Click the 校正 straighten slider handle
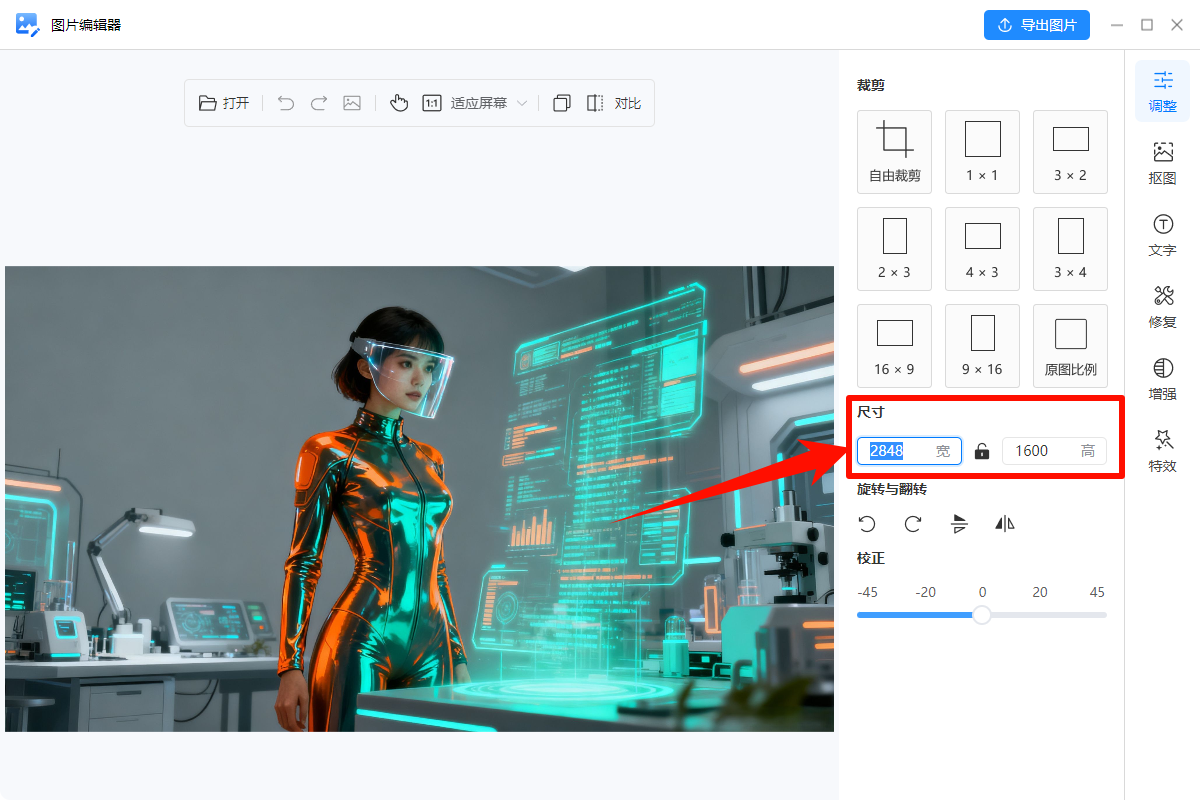Viewport: 1200px width, 800px height. (982, 615)
